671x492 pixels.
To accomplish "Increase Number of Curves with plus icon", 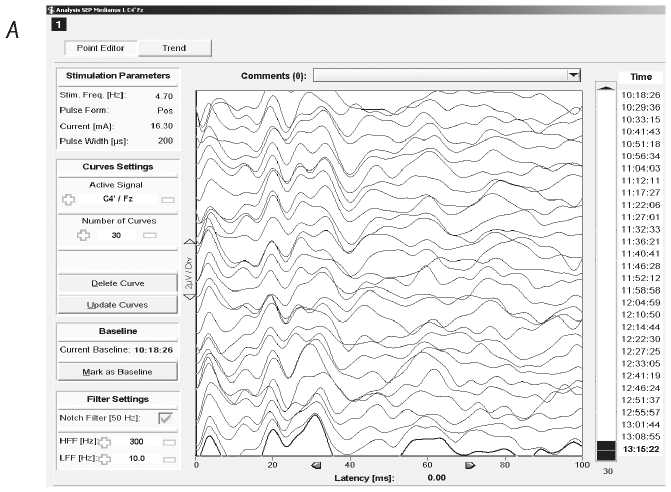I will coord(83,235).
